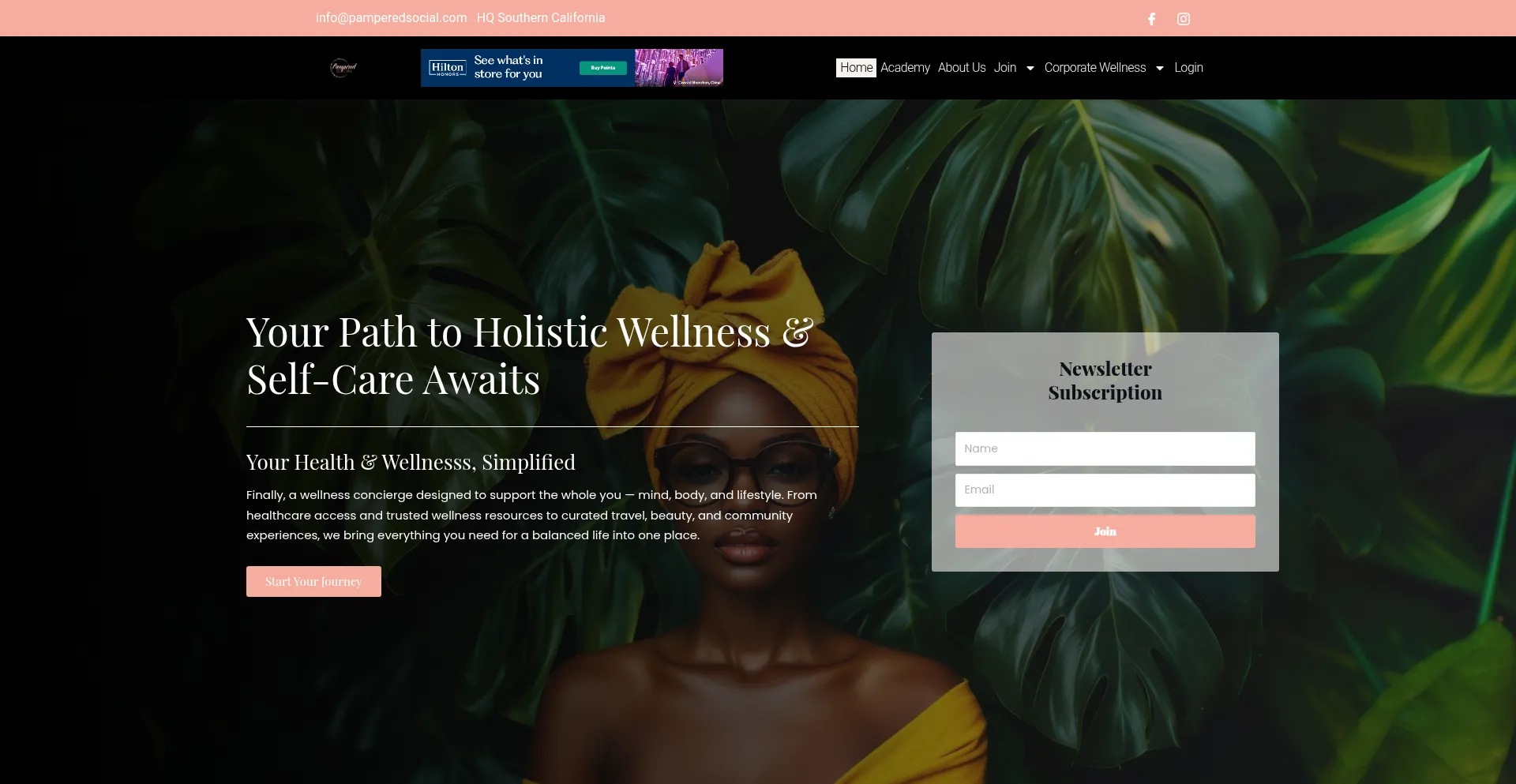
Task: Click the Start Your Journey button
Action: (313, 581)
